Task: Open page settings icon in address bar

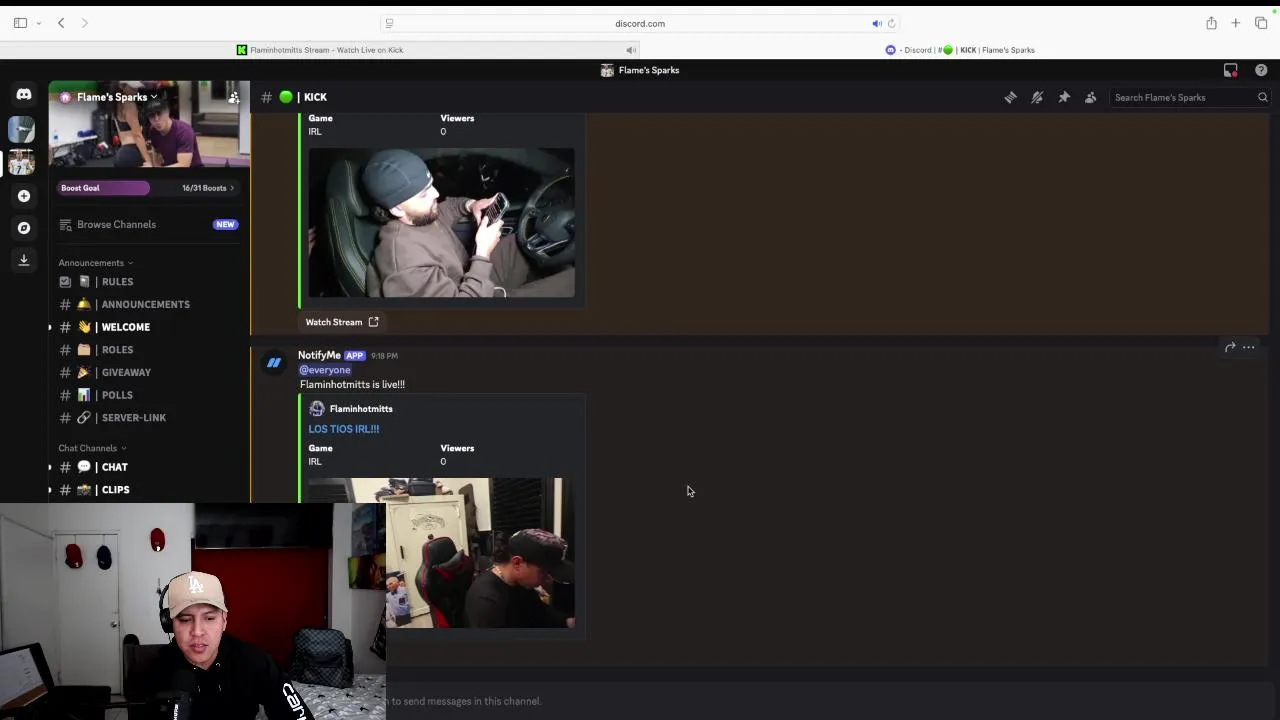Action: (389, 23)
